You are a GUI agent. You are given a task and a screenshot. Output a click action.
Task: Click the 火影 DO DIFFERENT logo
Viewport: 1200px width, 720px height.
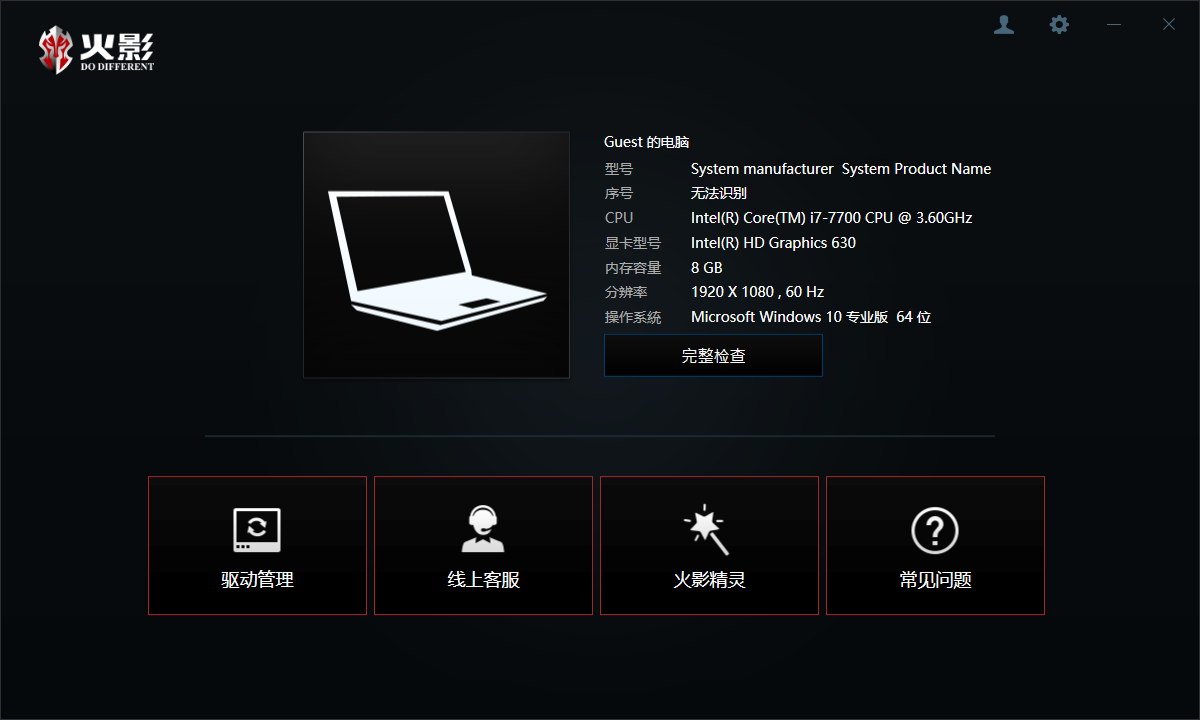[96, 50]
